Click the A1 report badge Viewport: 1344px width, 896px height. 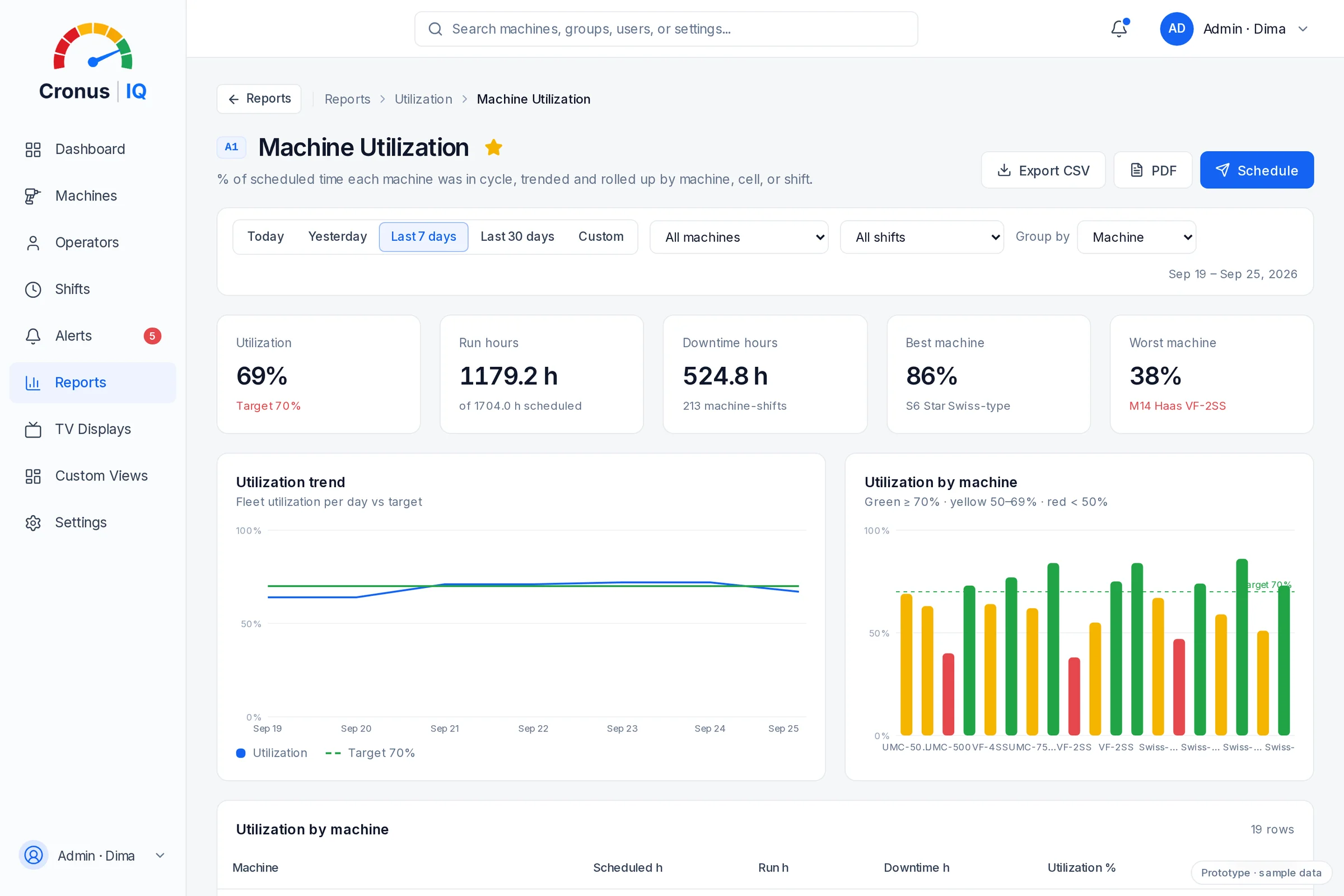(x=231, y=147)
